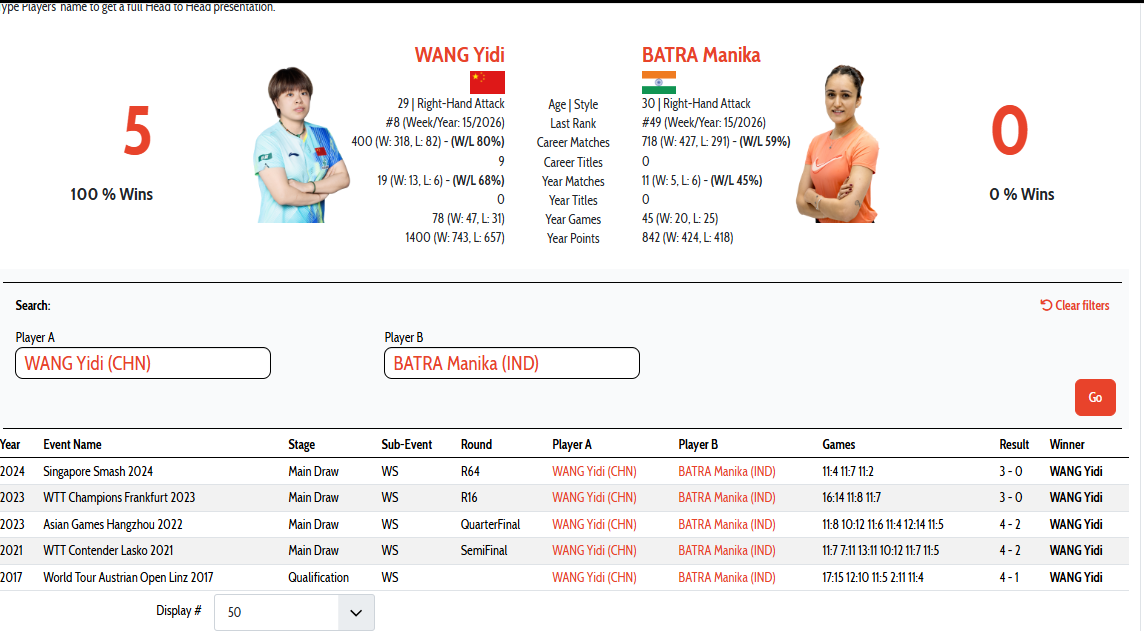The image size is (1144, 631).
Task: Click the 4 - 1 result cell
Action: [1009, 578]
